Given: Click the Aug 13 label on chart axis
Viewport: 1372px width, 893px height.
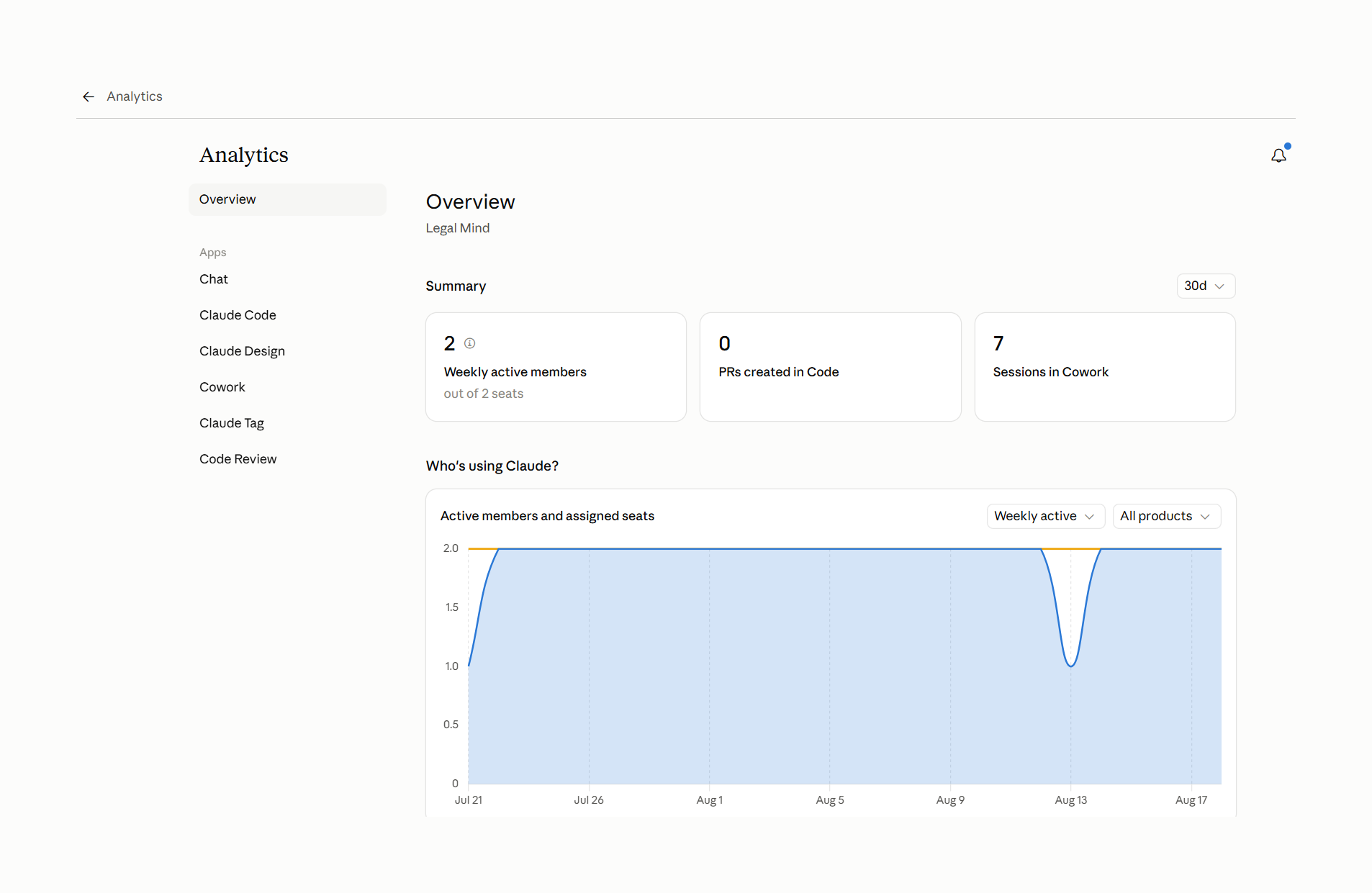Looking at the screenshot, I should [x=1071, y=800].
